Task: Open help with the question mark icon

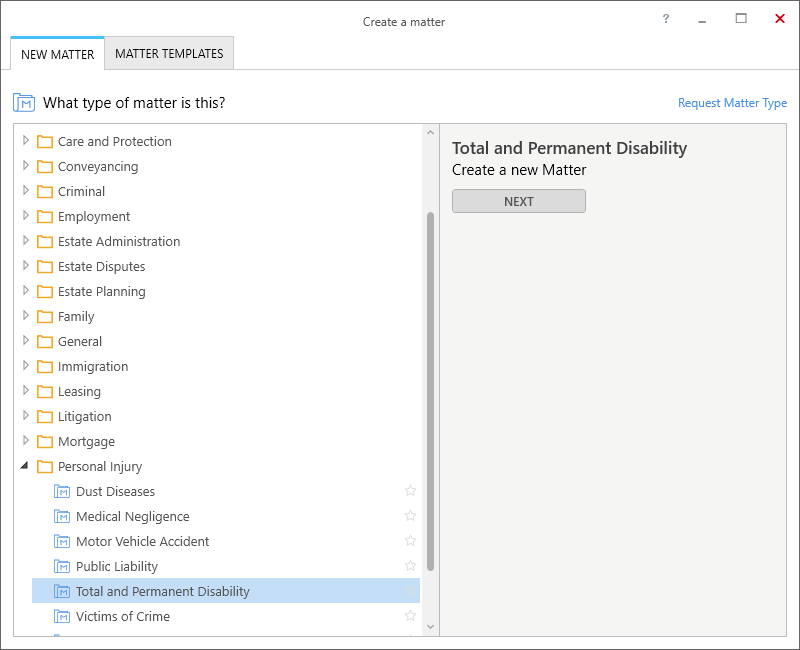Action: (665, 19)
